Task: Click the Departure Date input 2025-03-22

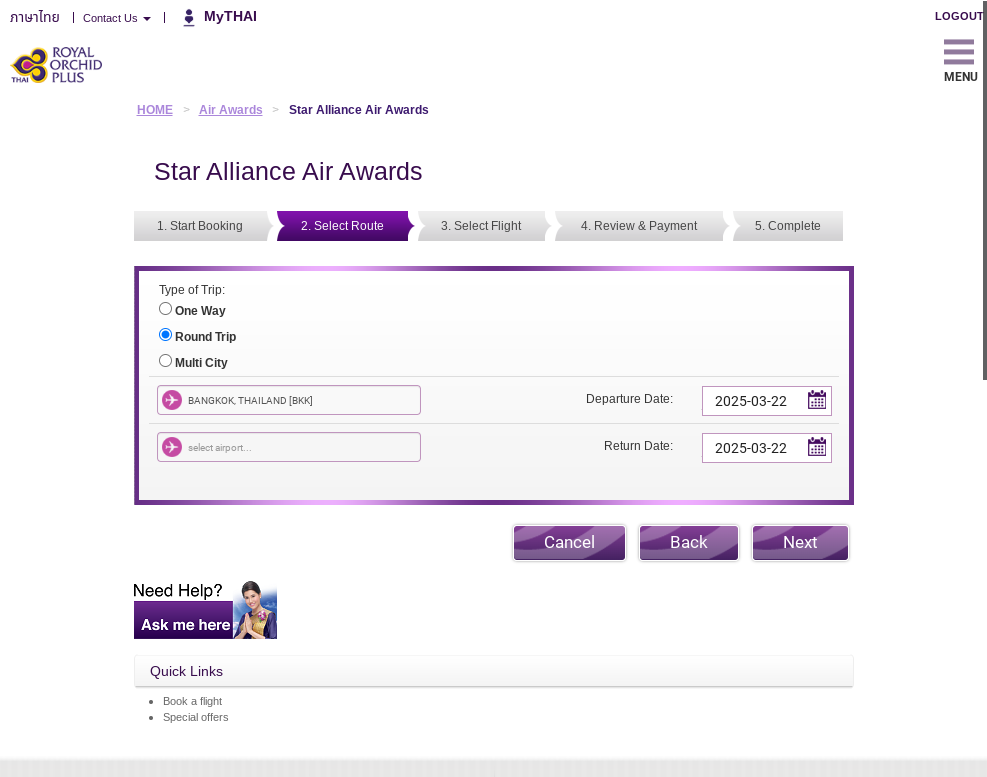Action: click(x=767, y=401)
